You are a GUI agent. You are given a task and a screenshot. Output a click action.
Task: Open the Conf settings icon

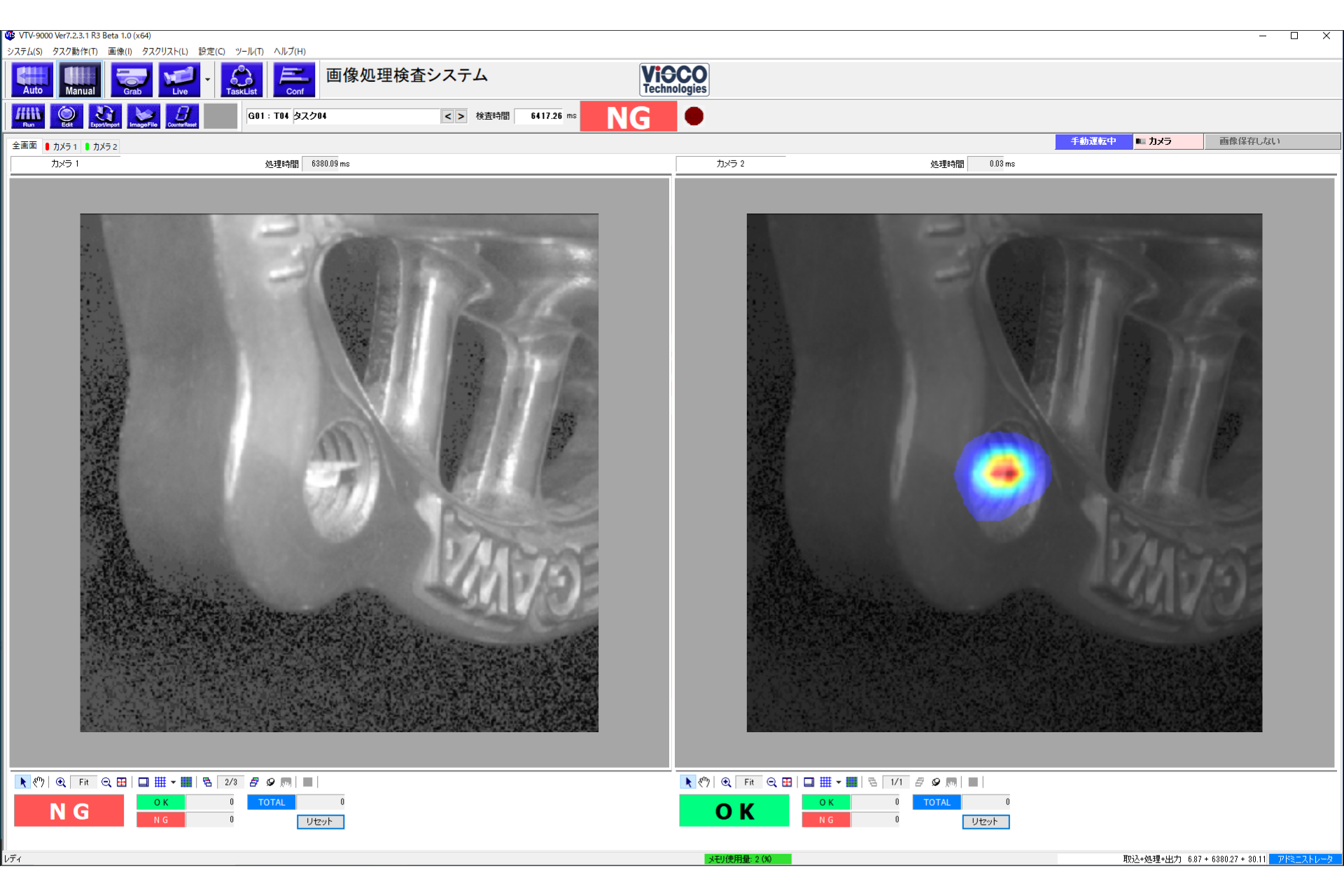pos(295,80)
